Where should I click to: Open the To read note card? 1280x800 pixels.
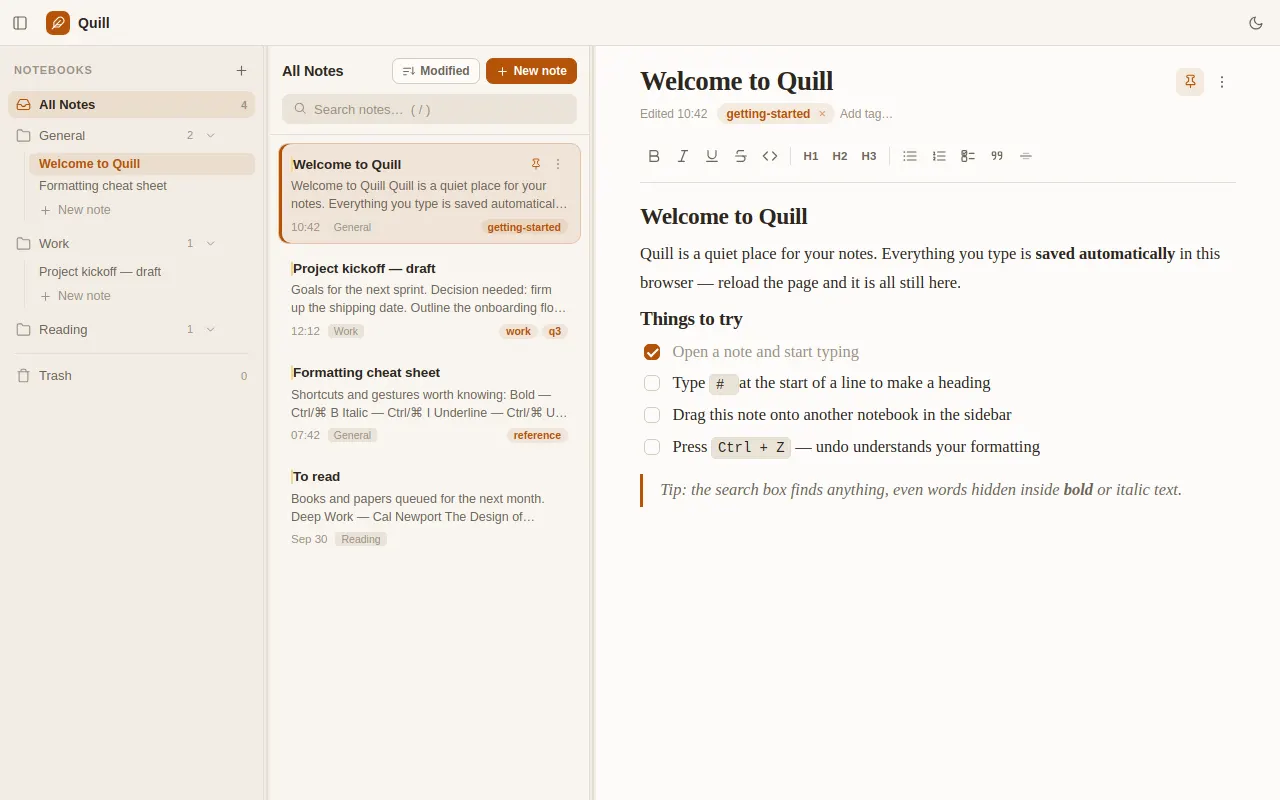tap(429, 508)
